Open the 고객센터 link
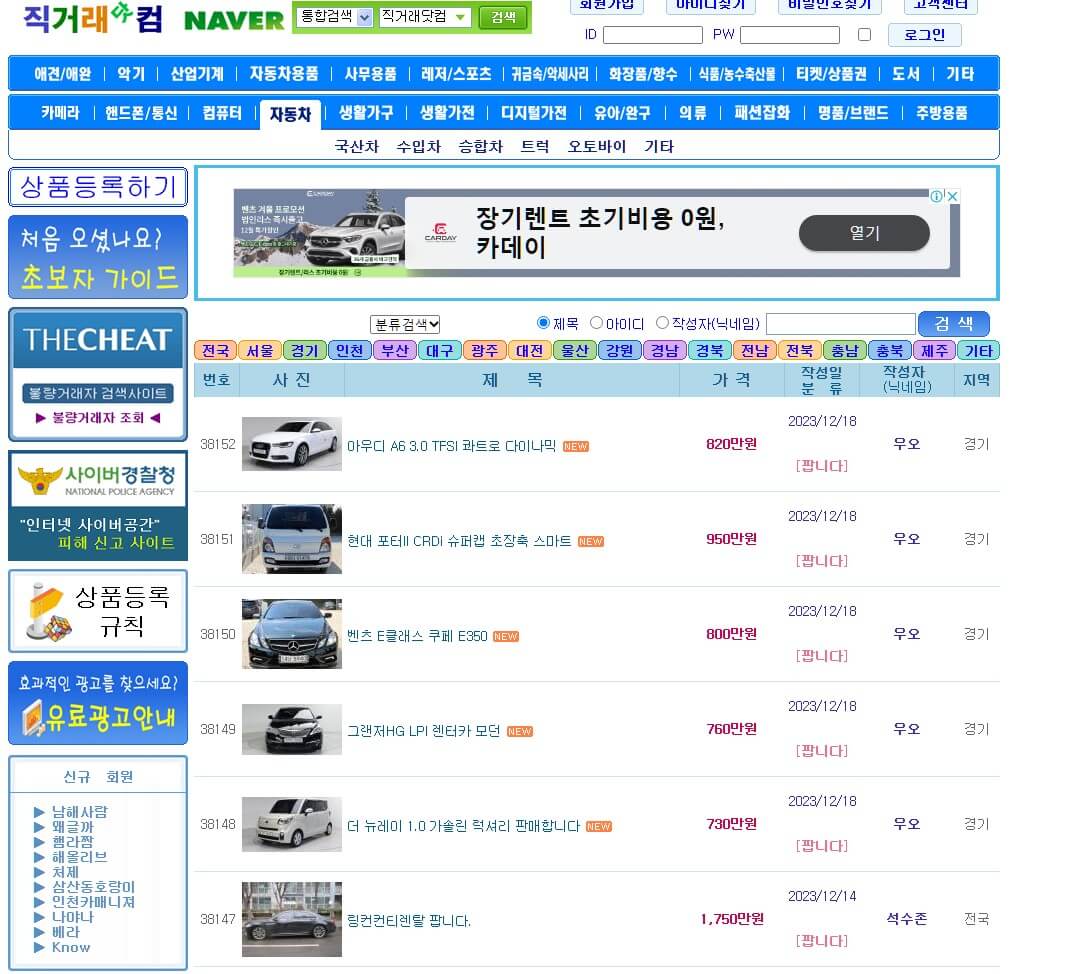 [x=941, y=4]
